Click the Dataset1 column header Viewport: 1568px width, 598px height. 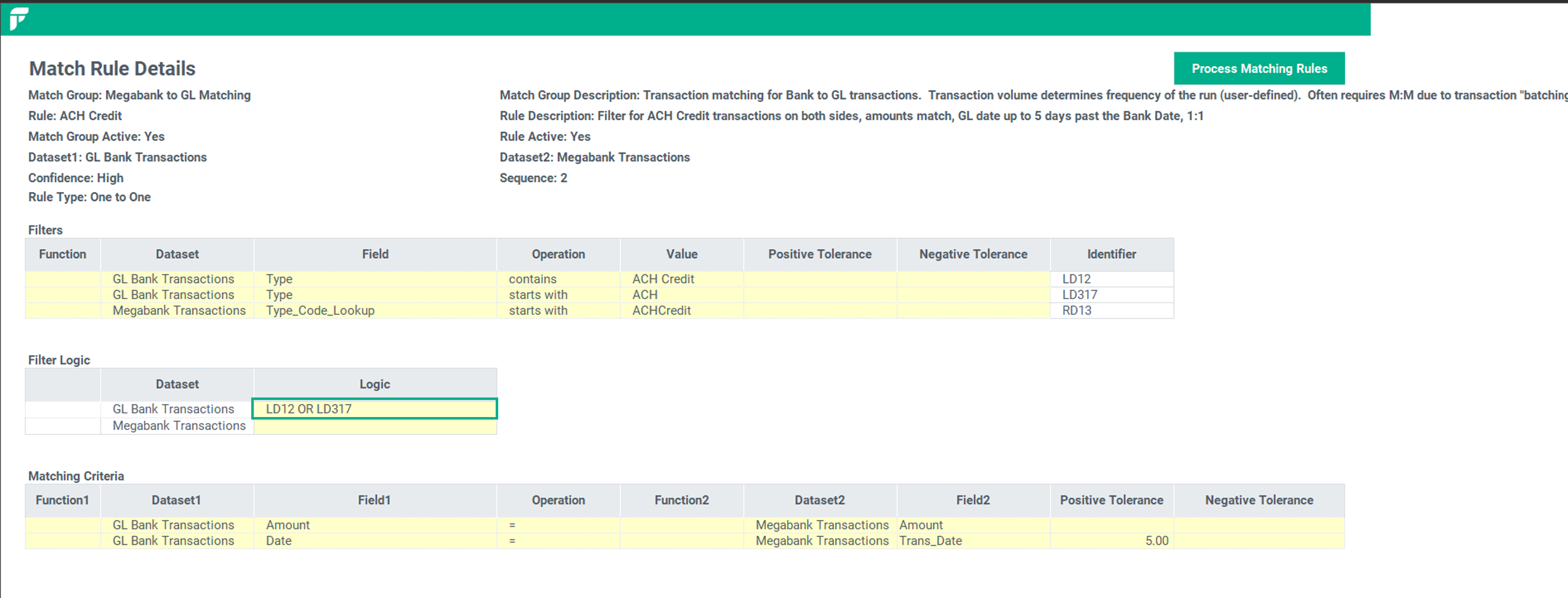(176, 500)
